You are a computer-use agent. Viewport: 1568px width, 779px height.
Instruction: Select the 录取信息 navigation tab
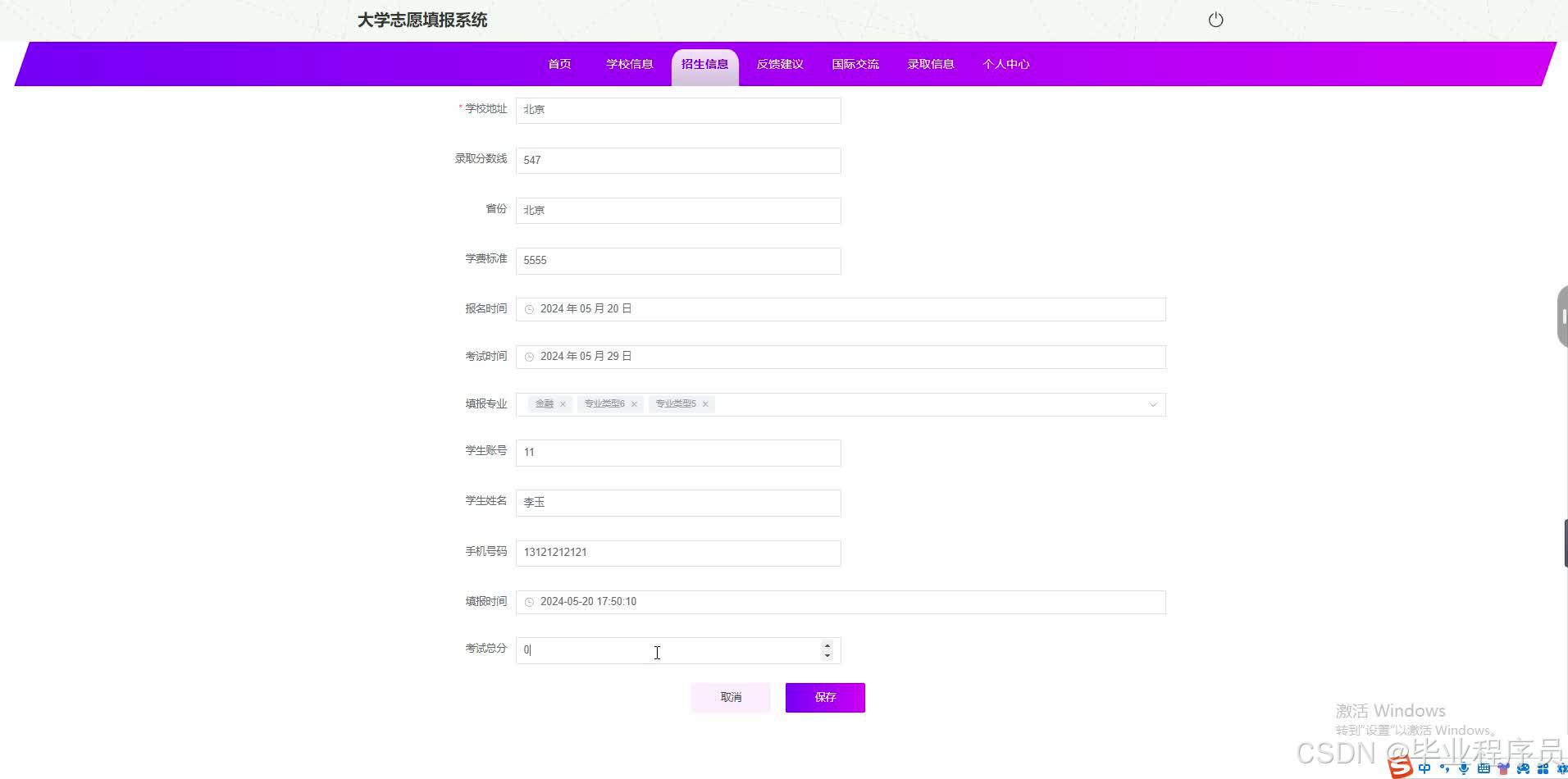click(x=931, y=63)
